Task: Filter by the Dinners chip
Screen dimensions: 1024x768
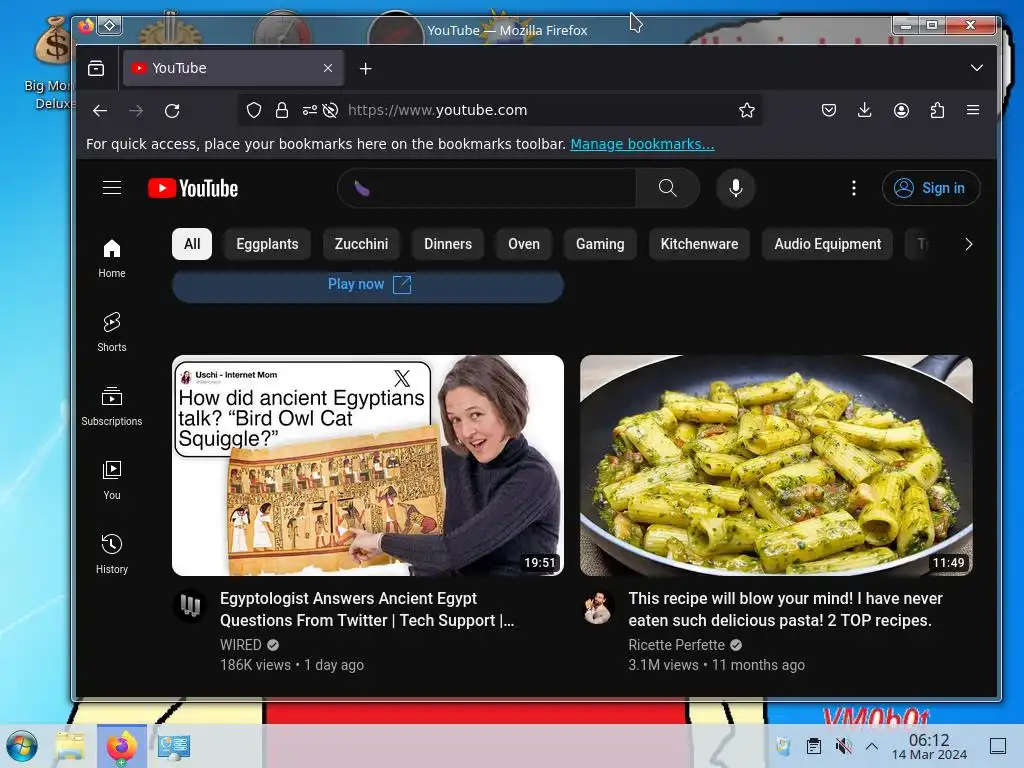Action: coord(448,244)
